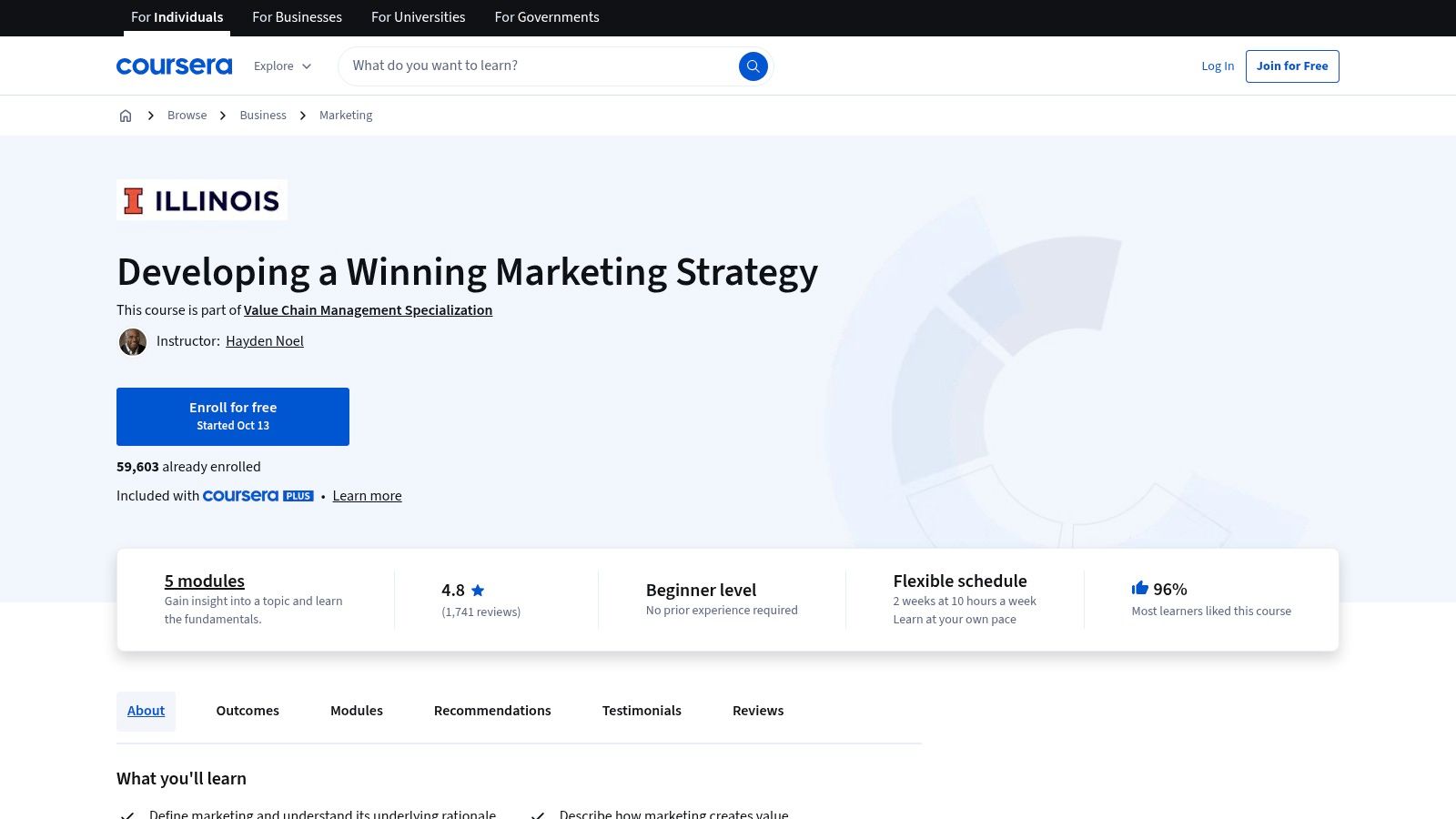Open the Value Chain Management Specialization link

click(x=368, y=310)
